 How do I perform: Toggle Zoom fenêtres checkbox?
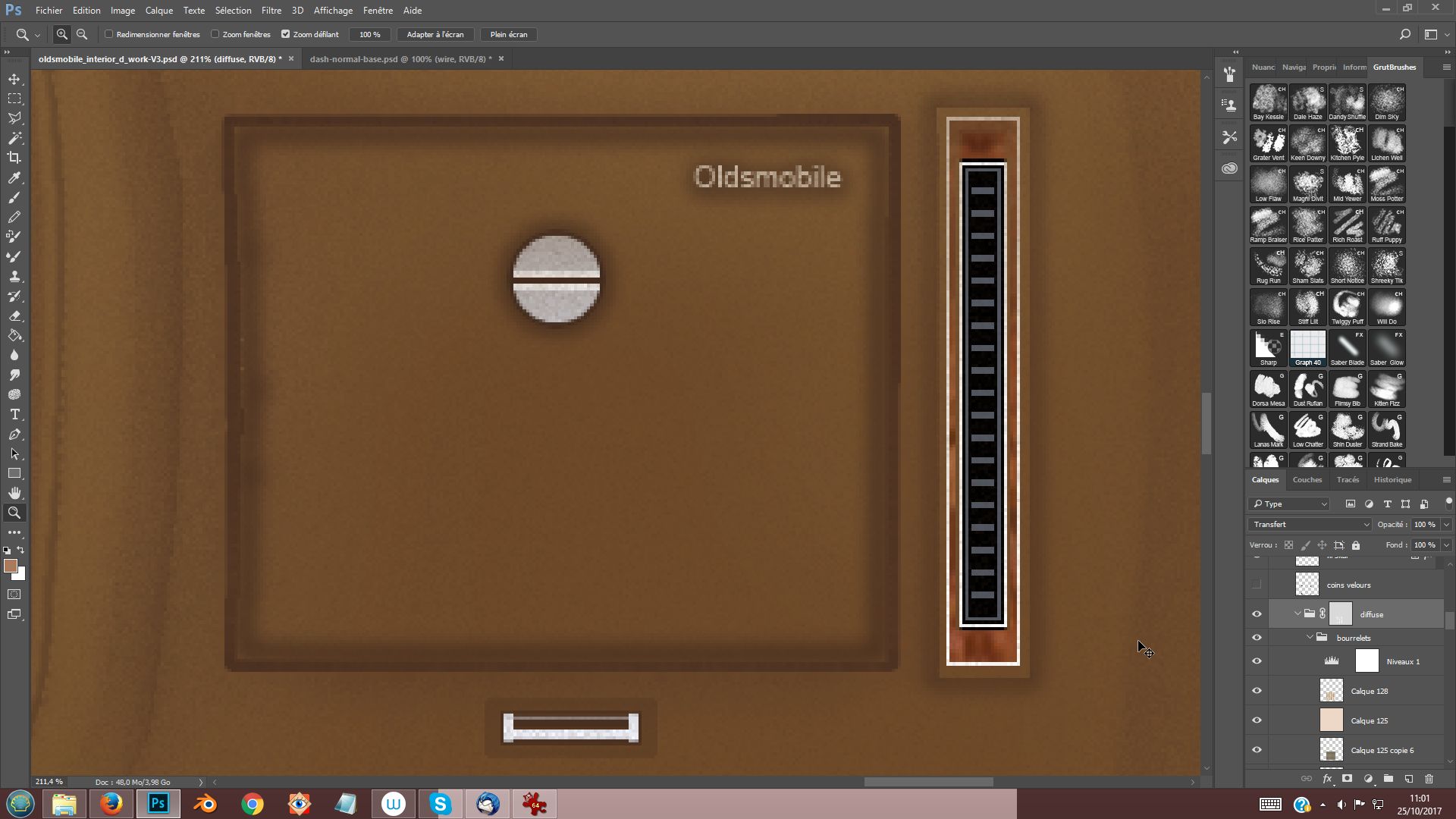point(215,34)
